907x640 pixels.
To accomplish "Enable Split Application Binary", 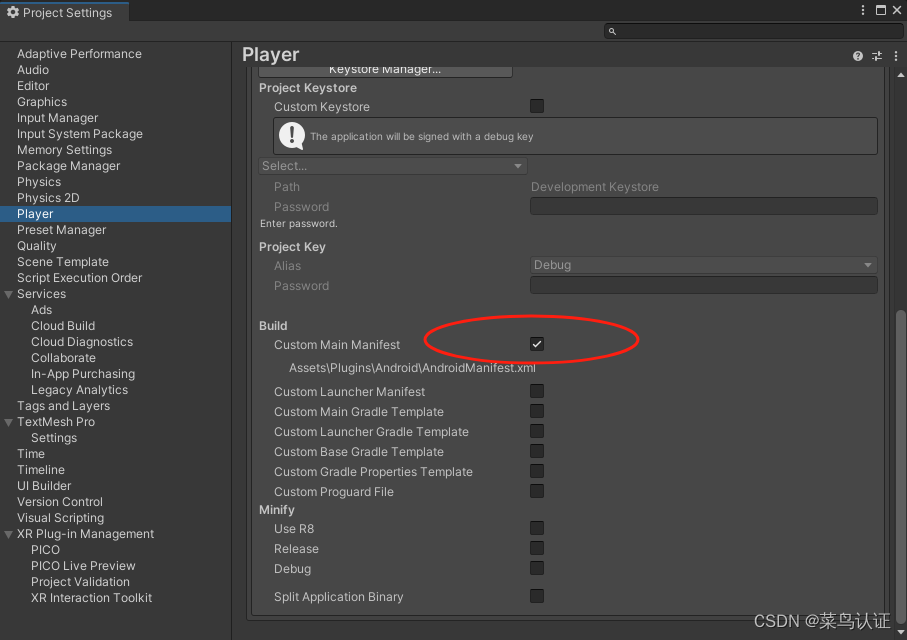I will (x=537, y=596).
